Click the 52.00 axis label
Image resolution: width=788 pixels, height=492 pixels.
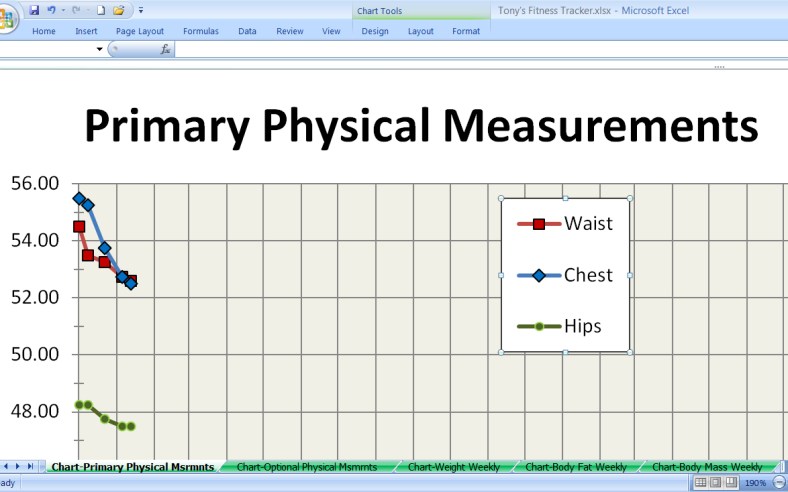pos(35,297)
